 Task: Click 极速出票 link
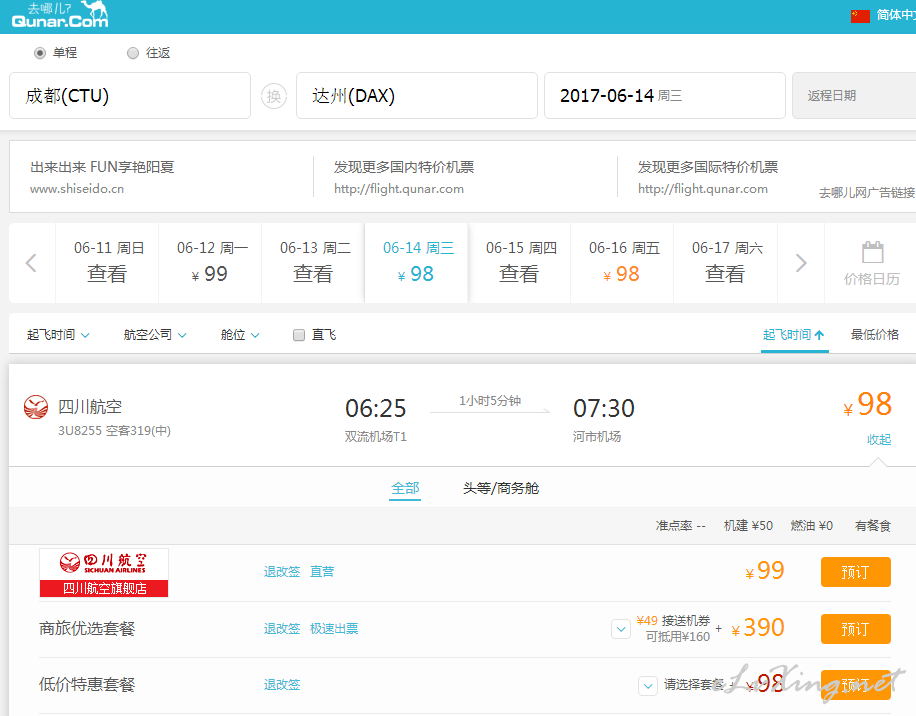(334, 629)
